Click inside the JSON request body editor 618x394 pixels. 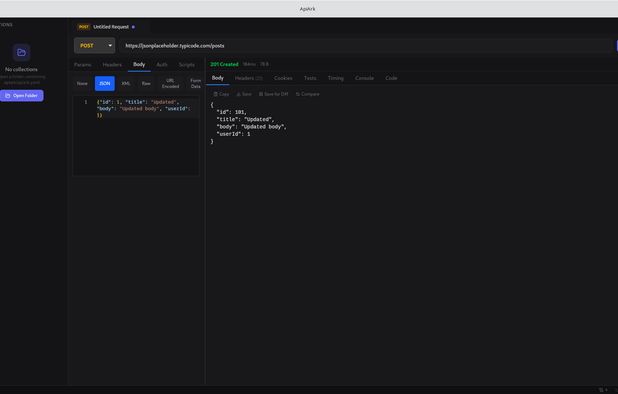pos(136,136)
